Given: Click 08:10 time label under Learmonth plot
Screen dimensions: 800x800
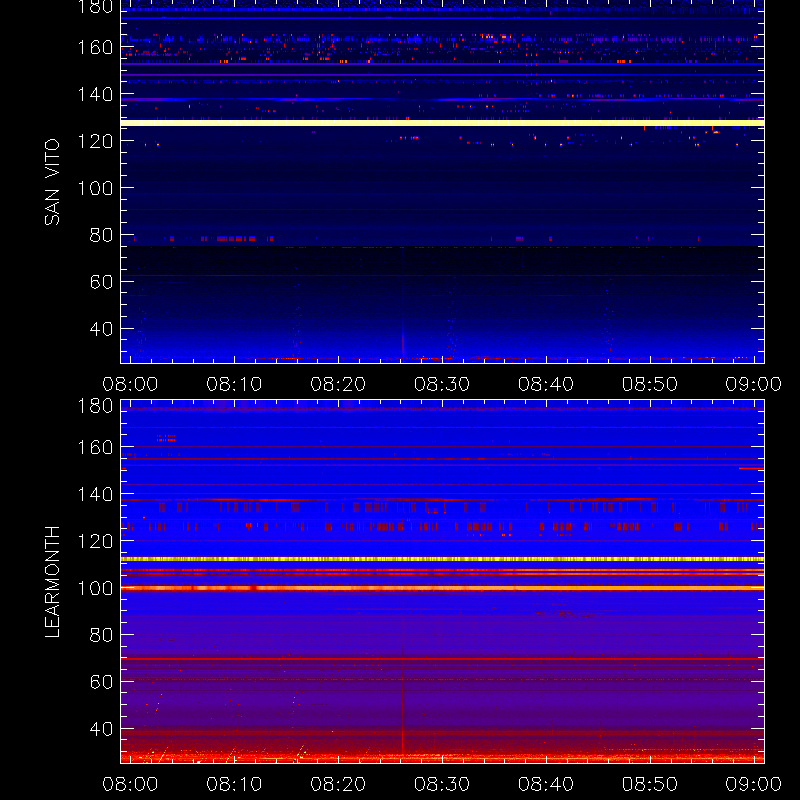Looking at the screenshot, I should tap(234, 784).
